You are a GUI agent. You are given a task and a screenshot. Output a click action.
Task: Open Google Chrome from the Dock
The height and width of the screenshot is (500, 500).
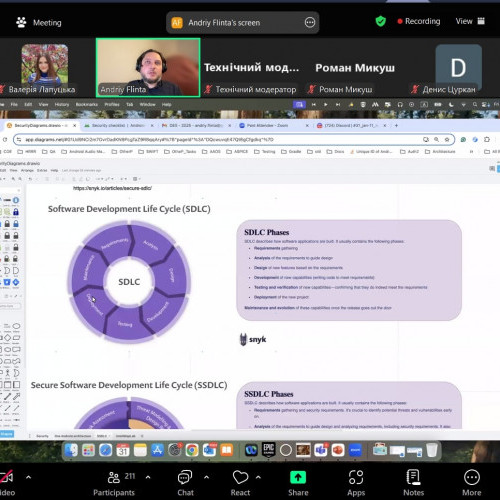pyautogui.click(x=192, y=450)
